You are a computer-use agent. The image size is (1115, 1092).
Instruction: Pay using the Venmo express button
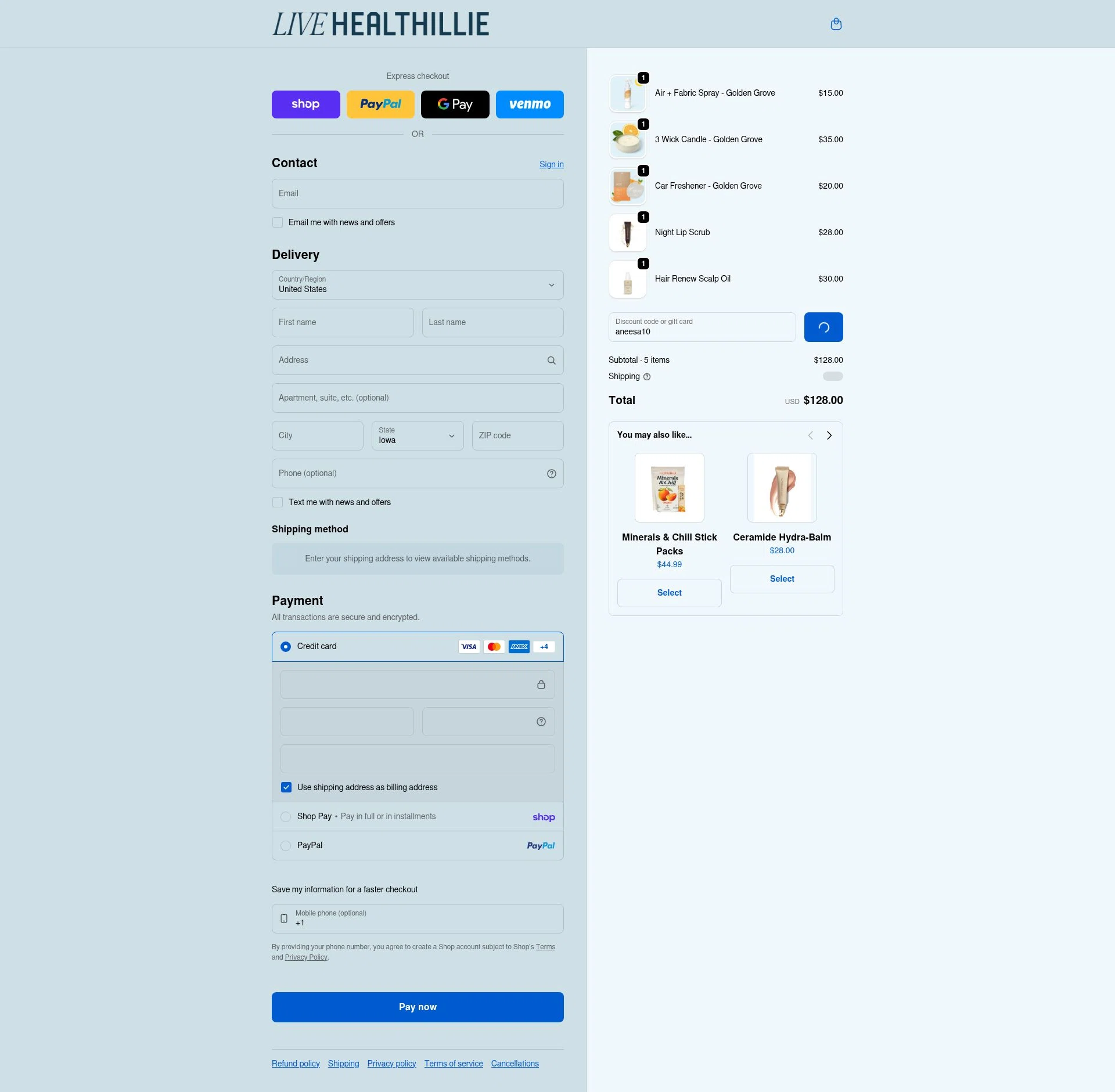coord(529,104)
